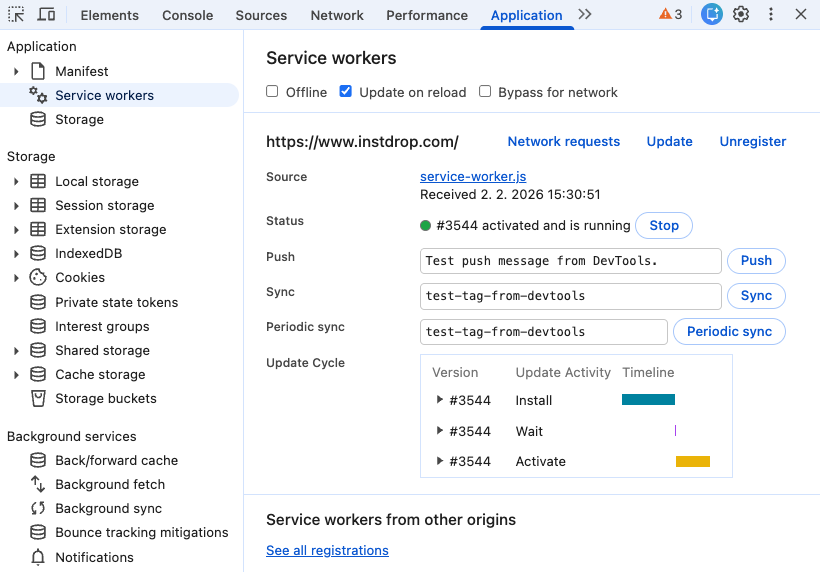
Task: Expand the Extension storage node
Action: [x=16, y=230]
